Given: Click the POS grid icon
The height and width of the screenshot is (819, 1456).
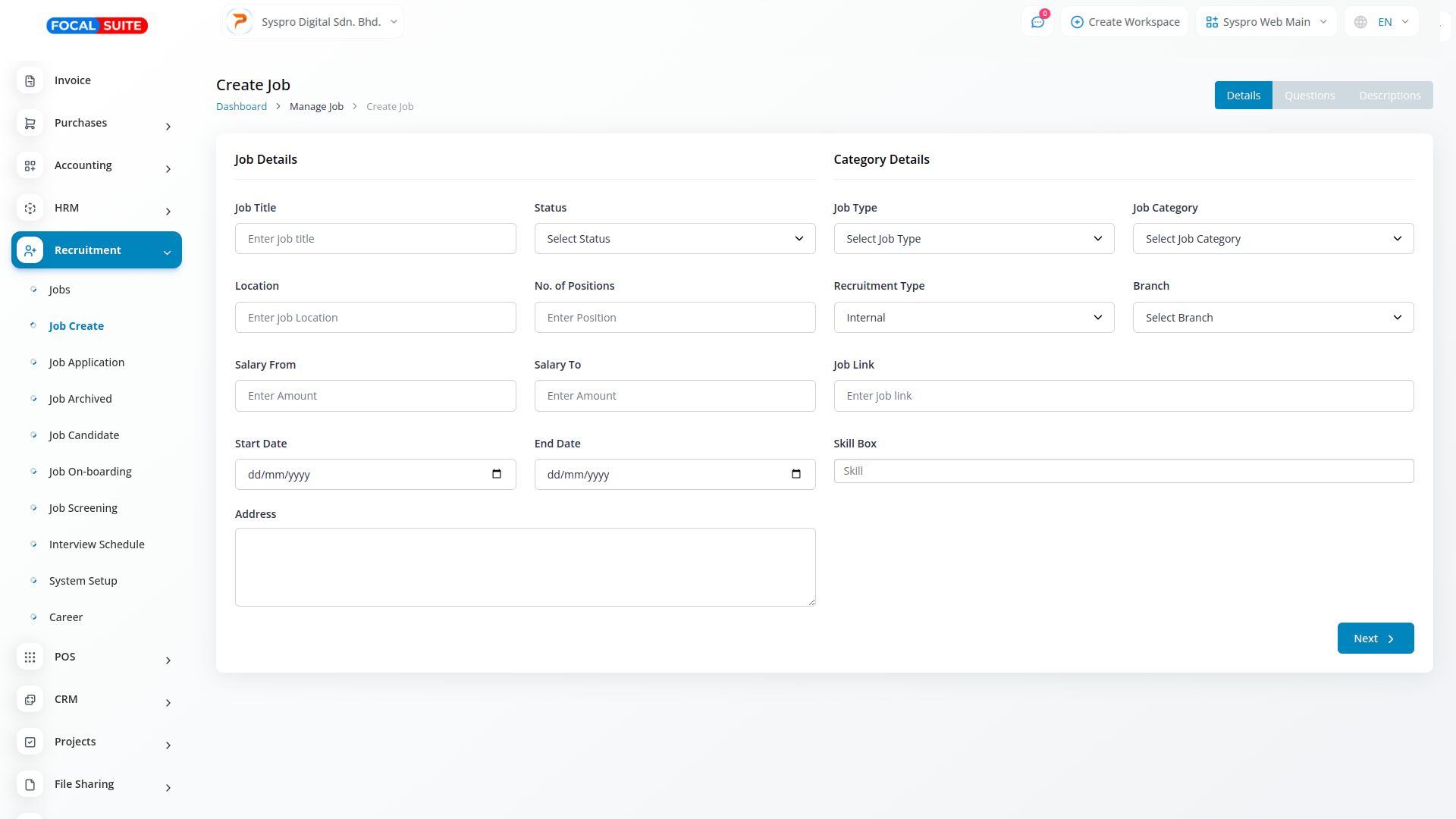Looking at the screenshot, I should tap(30, 657).
